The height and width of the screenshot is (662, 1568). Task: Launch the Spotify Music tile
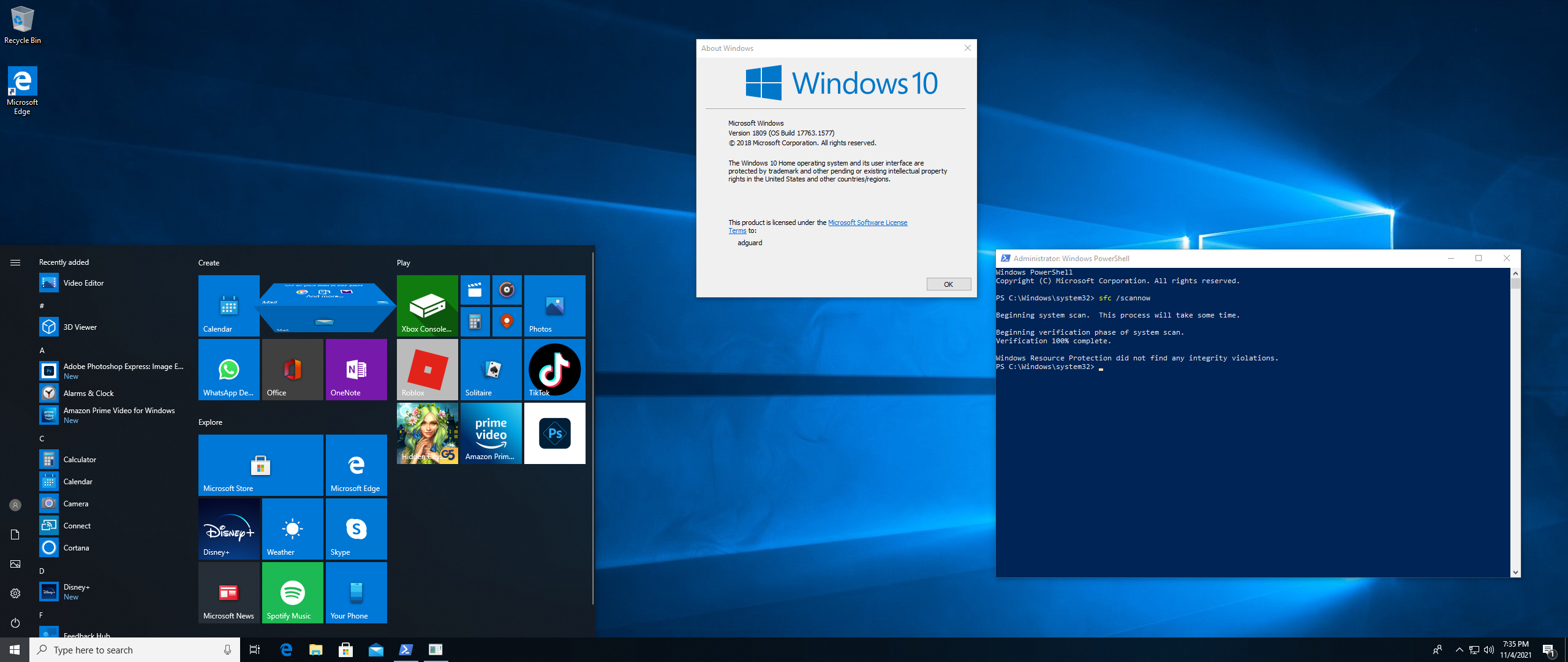click(x=292, y=592)
